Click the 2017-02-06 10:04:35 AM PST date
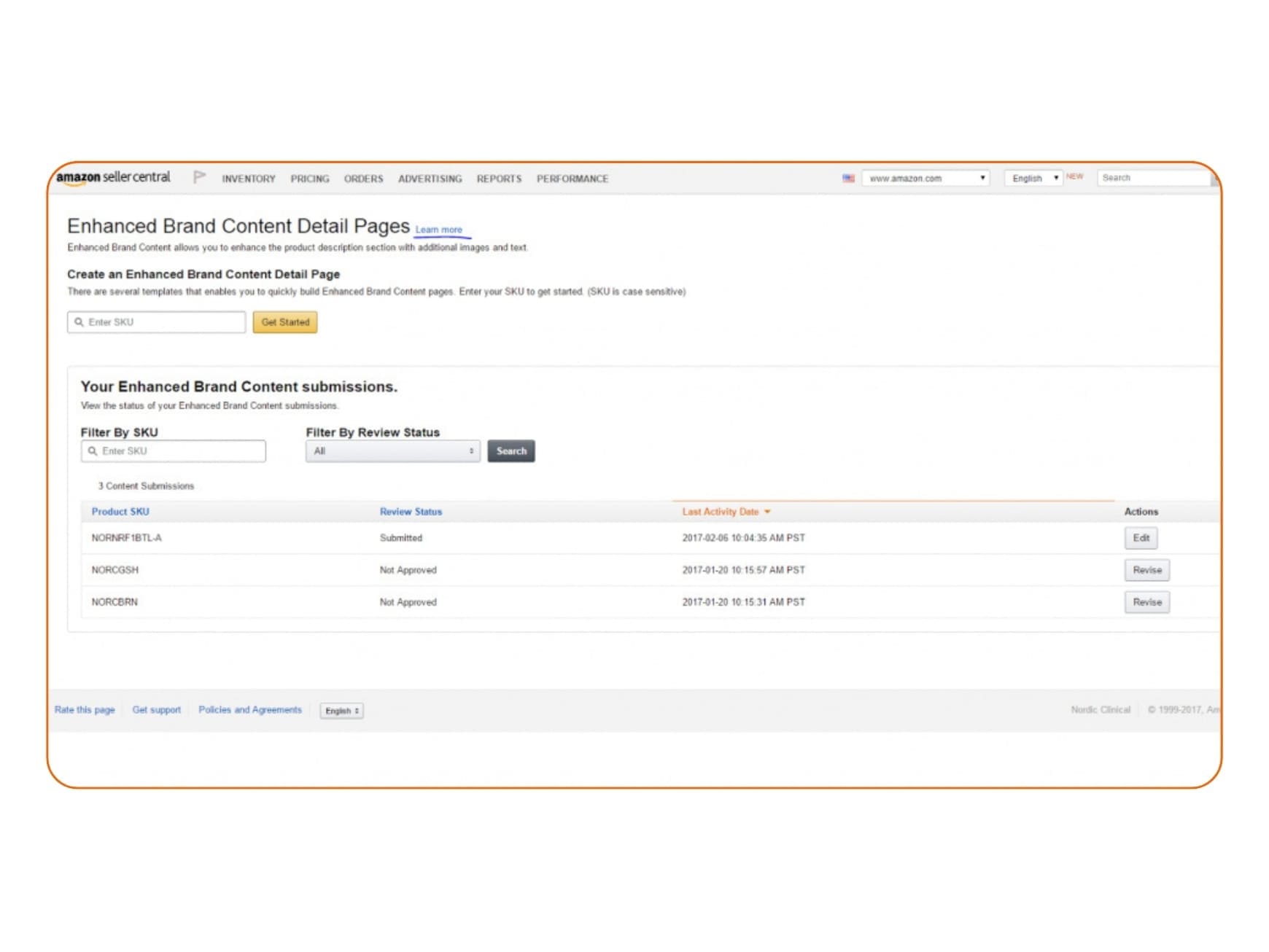This screenshot has height=952, width=1269. (x=743, y=538)
